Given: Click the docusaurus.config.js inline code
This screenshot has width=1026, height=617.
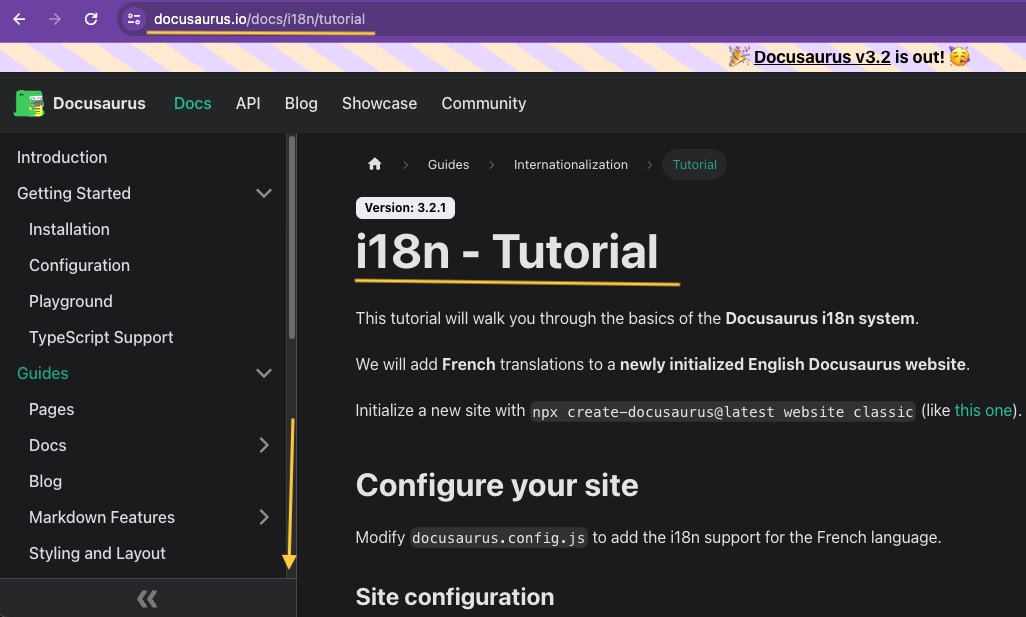Looking at the screenshot, I should [499, 538].
